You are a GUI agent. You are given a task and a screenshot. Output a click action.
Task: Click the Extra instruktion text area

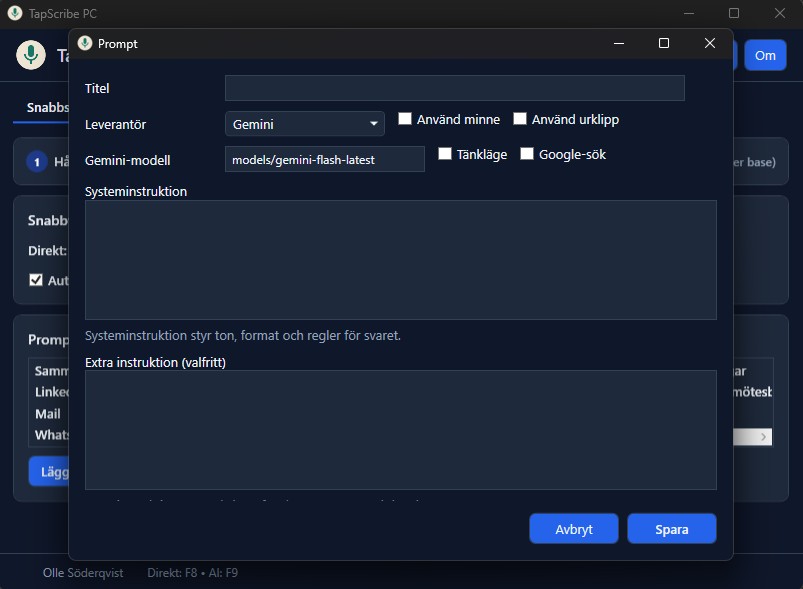pyautogui.click(x=400, y=429)
